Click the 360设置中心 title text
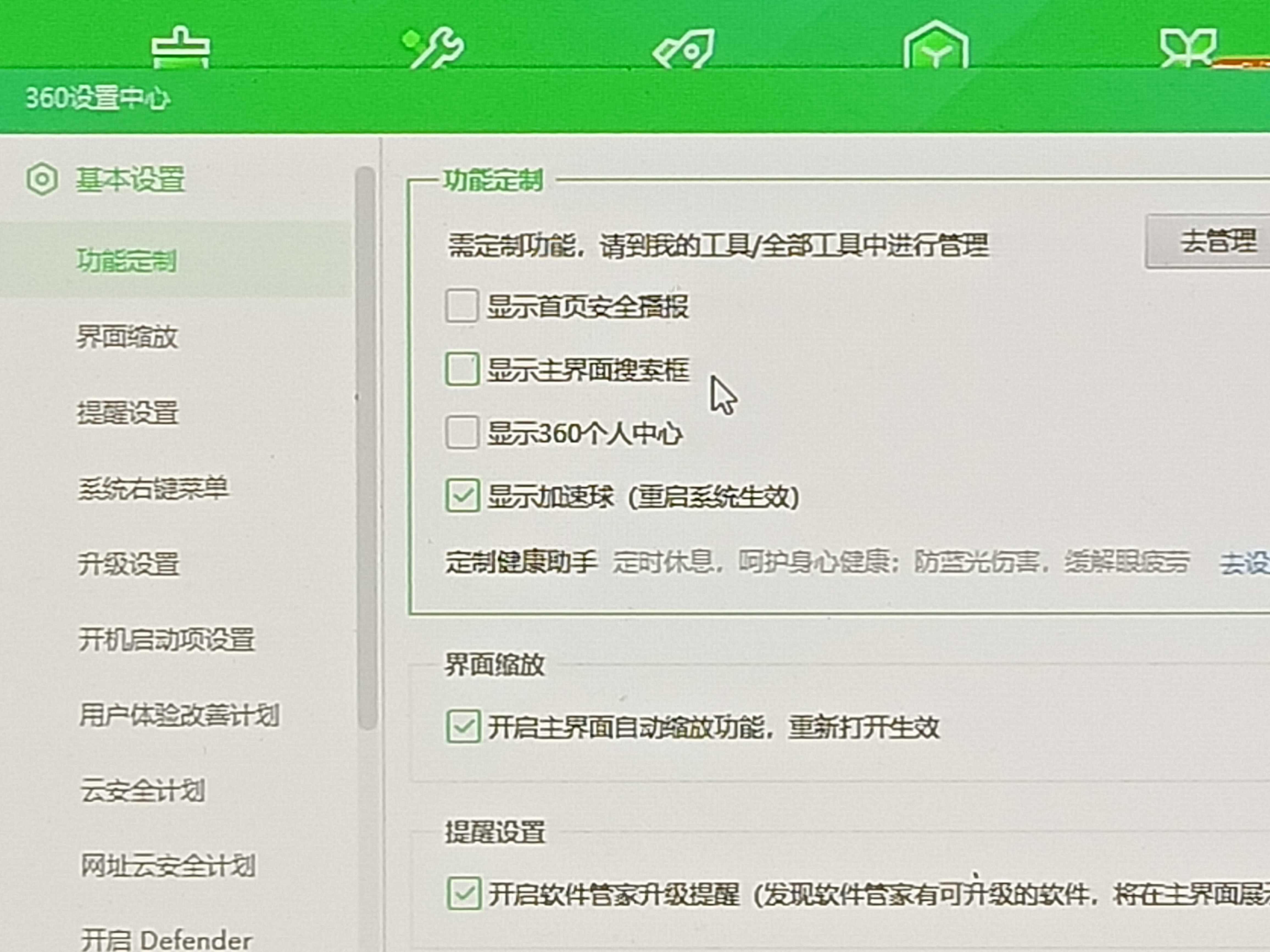Image resolution: width=1270 pixels, height=952 pixels. [x=98, y=98]
